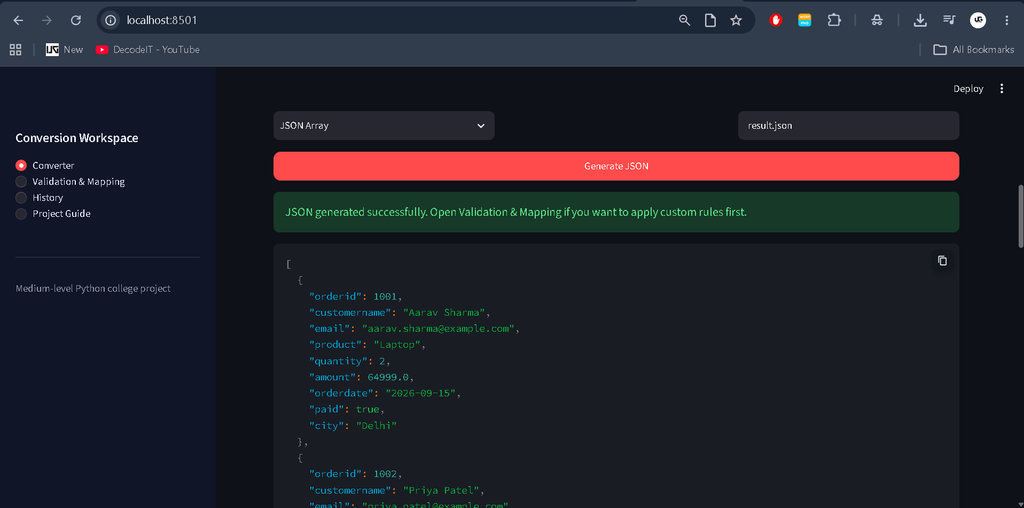1024x508 pixels.
Task: Open the Chrome three-dot menu
Action: (1006, 20)
